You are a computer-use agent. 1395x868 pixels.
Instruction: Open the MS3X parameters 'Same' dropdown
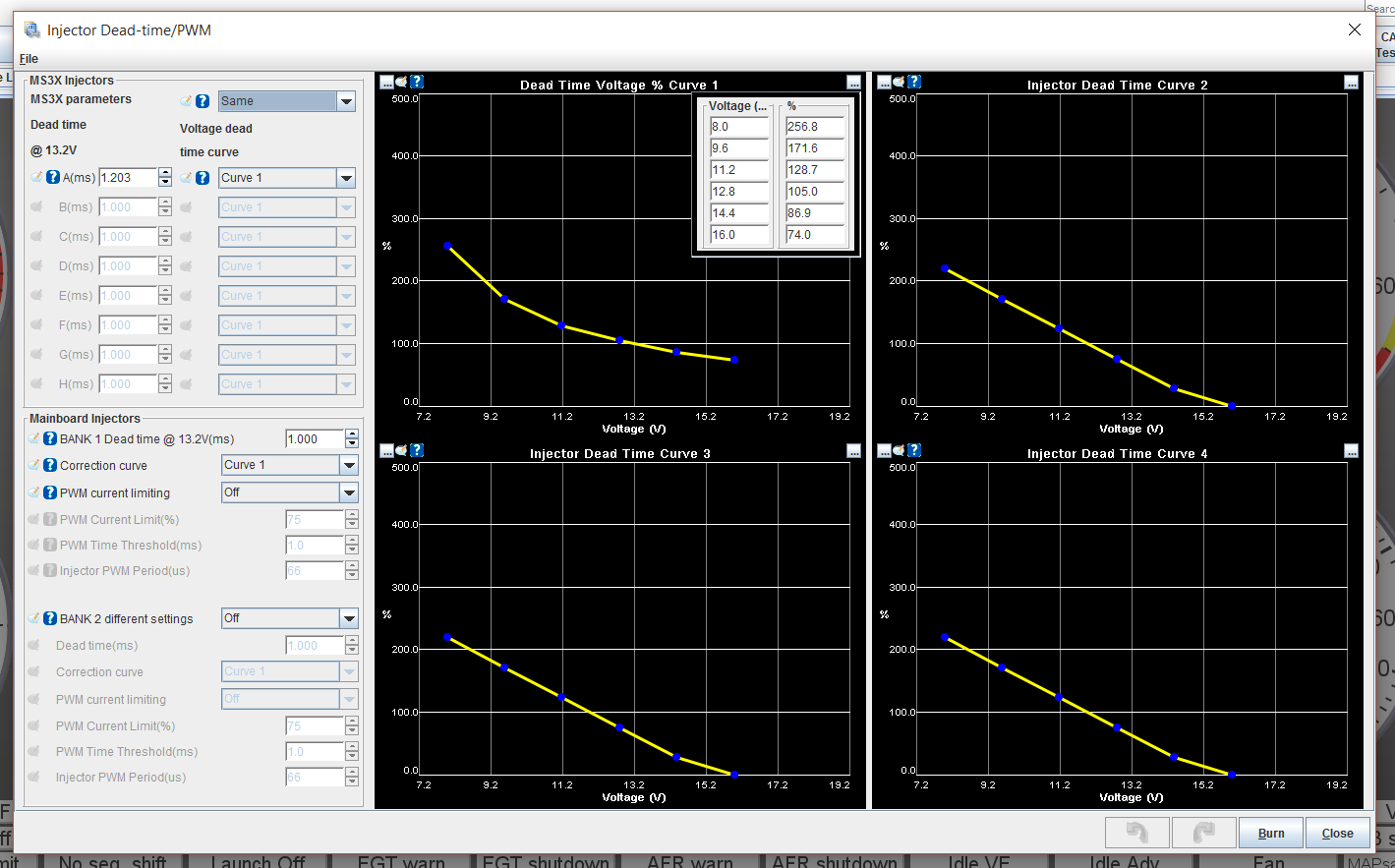pyautogui.click(x=346, y=101)
